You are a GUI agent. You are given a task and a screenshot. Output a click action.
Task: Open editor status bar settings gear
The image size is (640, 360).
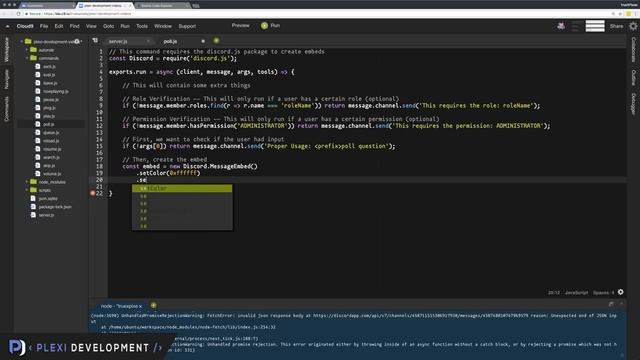click(620, 292)
